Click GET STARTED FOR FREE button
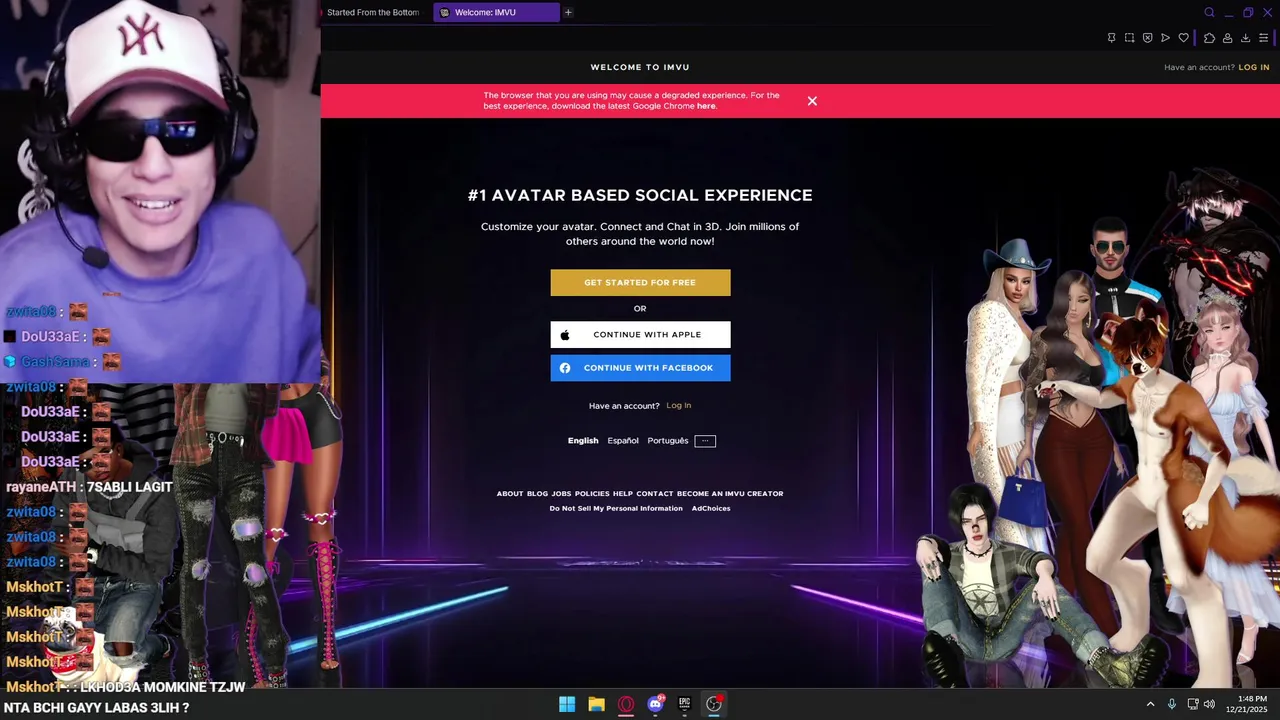 click(640, 282)
